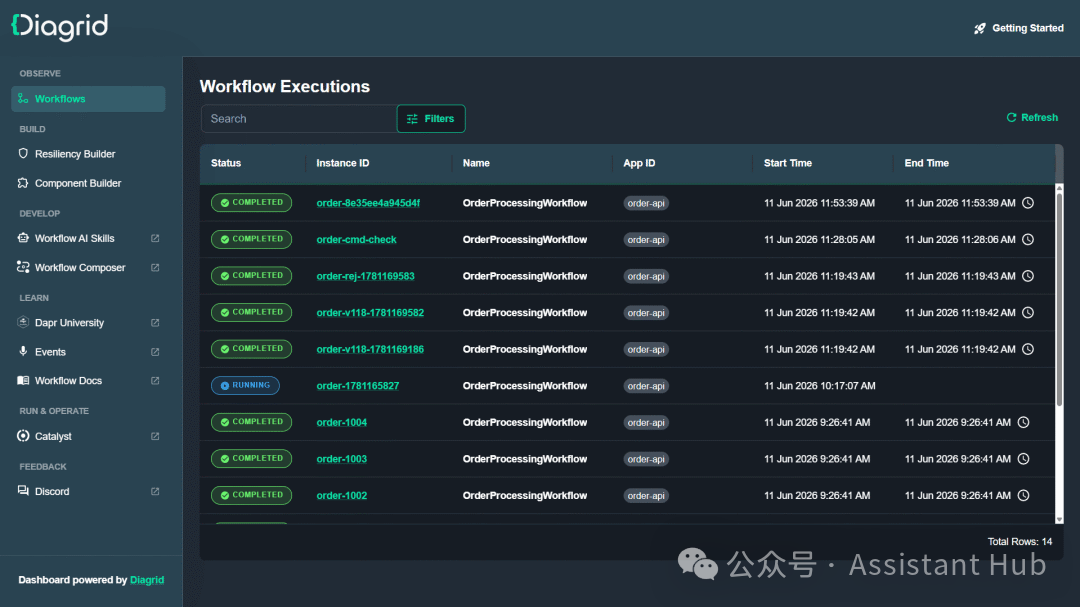
Task: Click external link icon beside Events
Action: [155, 352]
